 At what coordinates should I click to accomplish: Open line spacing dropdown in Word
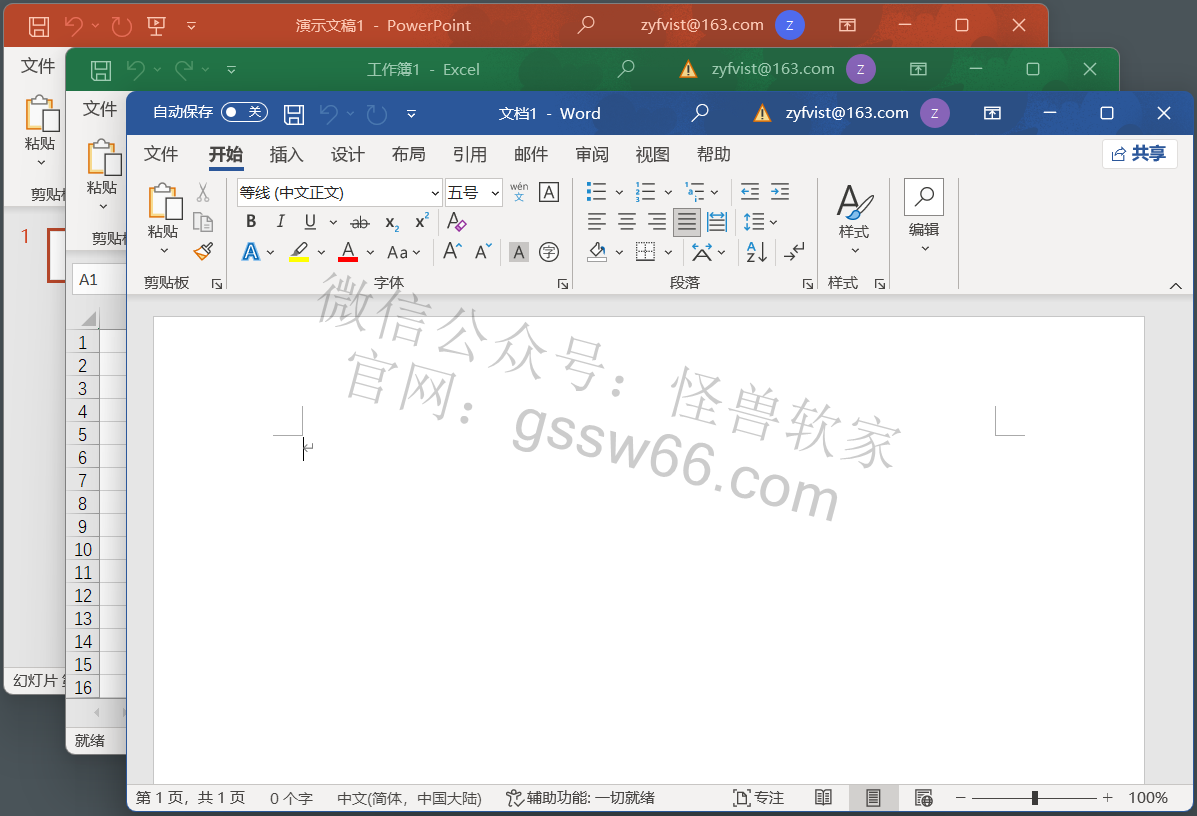click(x=760, y=222)
